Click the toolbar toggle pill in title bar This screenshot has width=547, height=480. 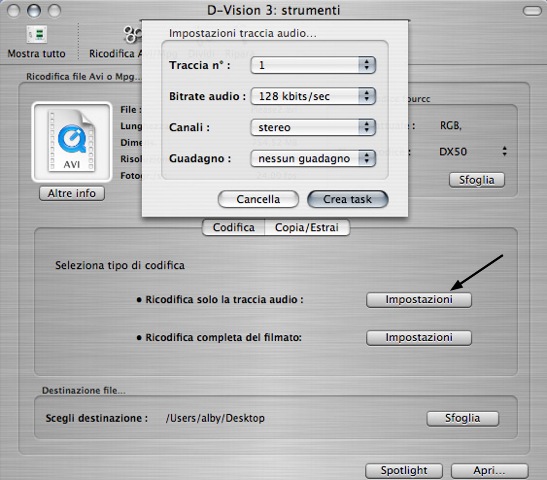click(x=532, y=11)
